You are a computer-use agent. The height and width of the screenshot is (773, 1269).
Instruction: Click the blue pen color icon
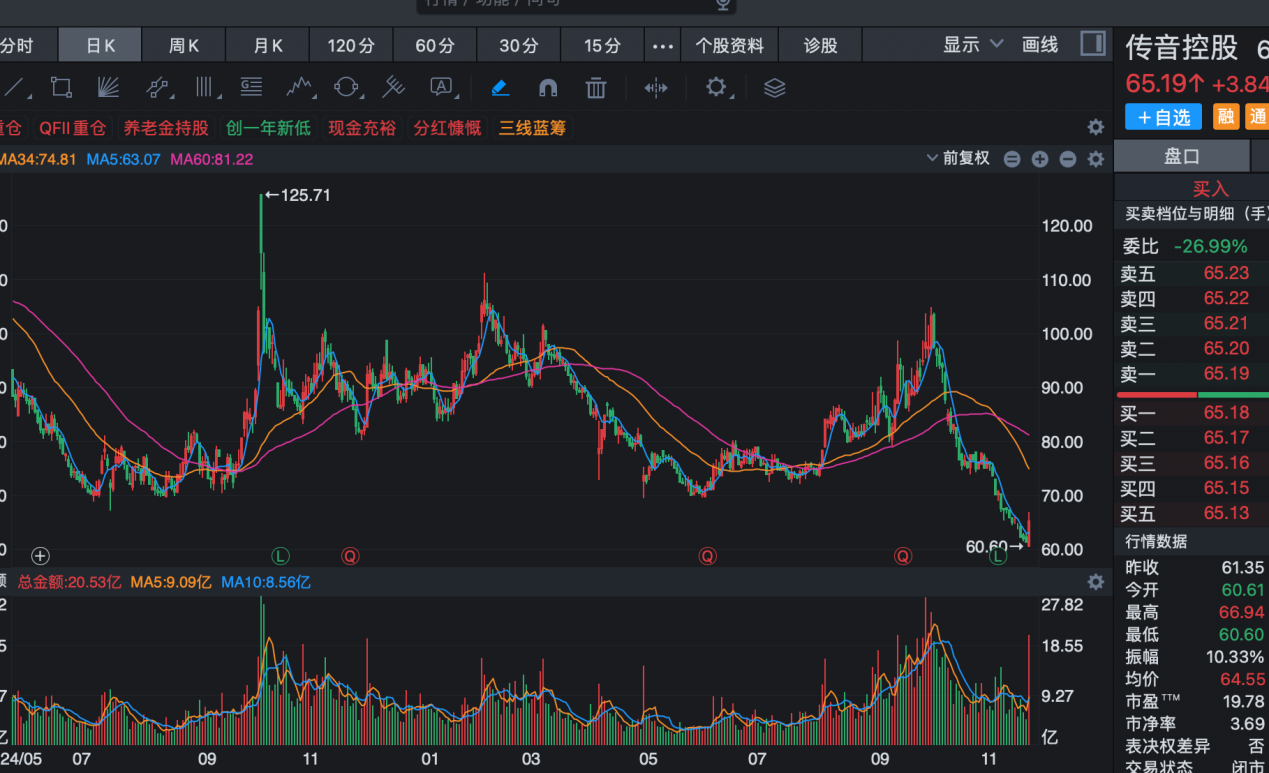(x=500, y=88)
